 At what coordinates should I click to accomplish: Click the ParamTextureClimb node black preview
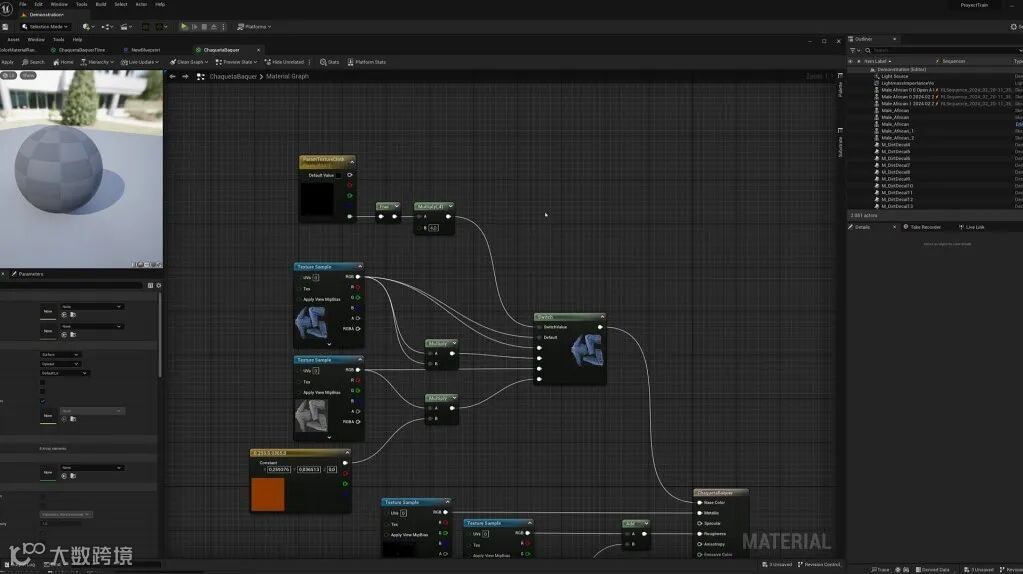(317, 199)
